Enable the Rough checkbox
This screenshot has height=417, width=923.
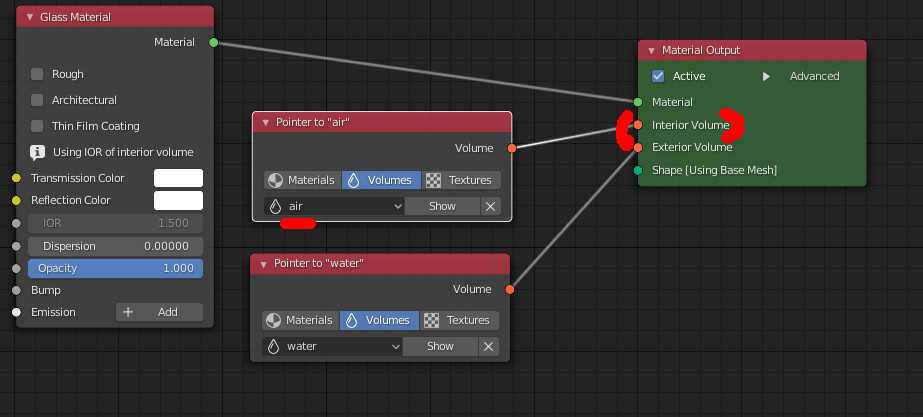(37, 74)
